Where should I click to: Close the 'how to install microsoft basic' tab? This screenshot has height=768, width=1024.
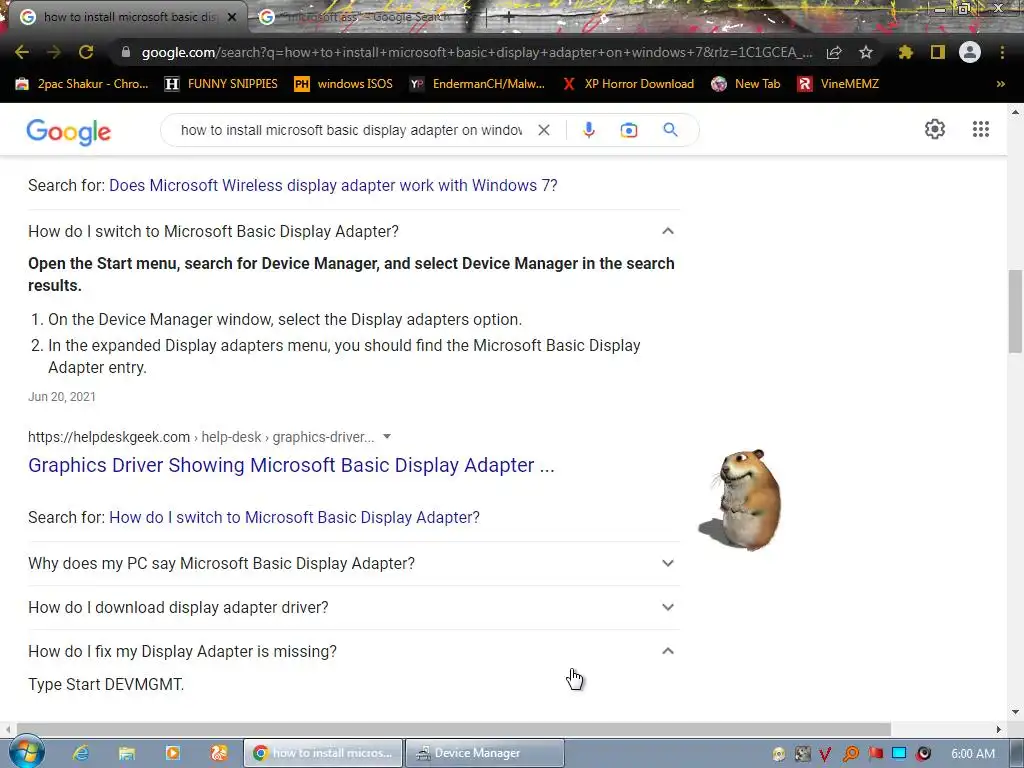(231, 17)
